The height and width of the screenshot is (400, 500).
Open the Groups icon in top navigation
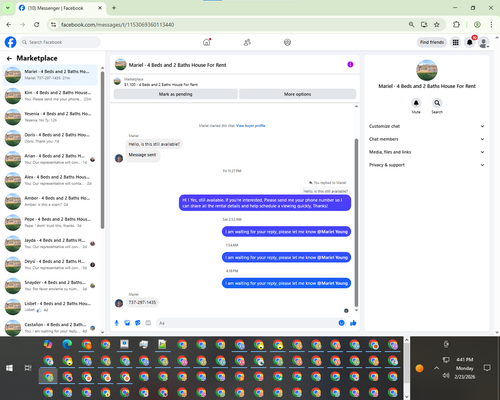[x=287, y=42]
